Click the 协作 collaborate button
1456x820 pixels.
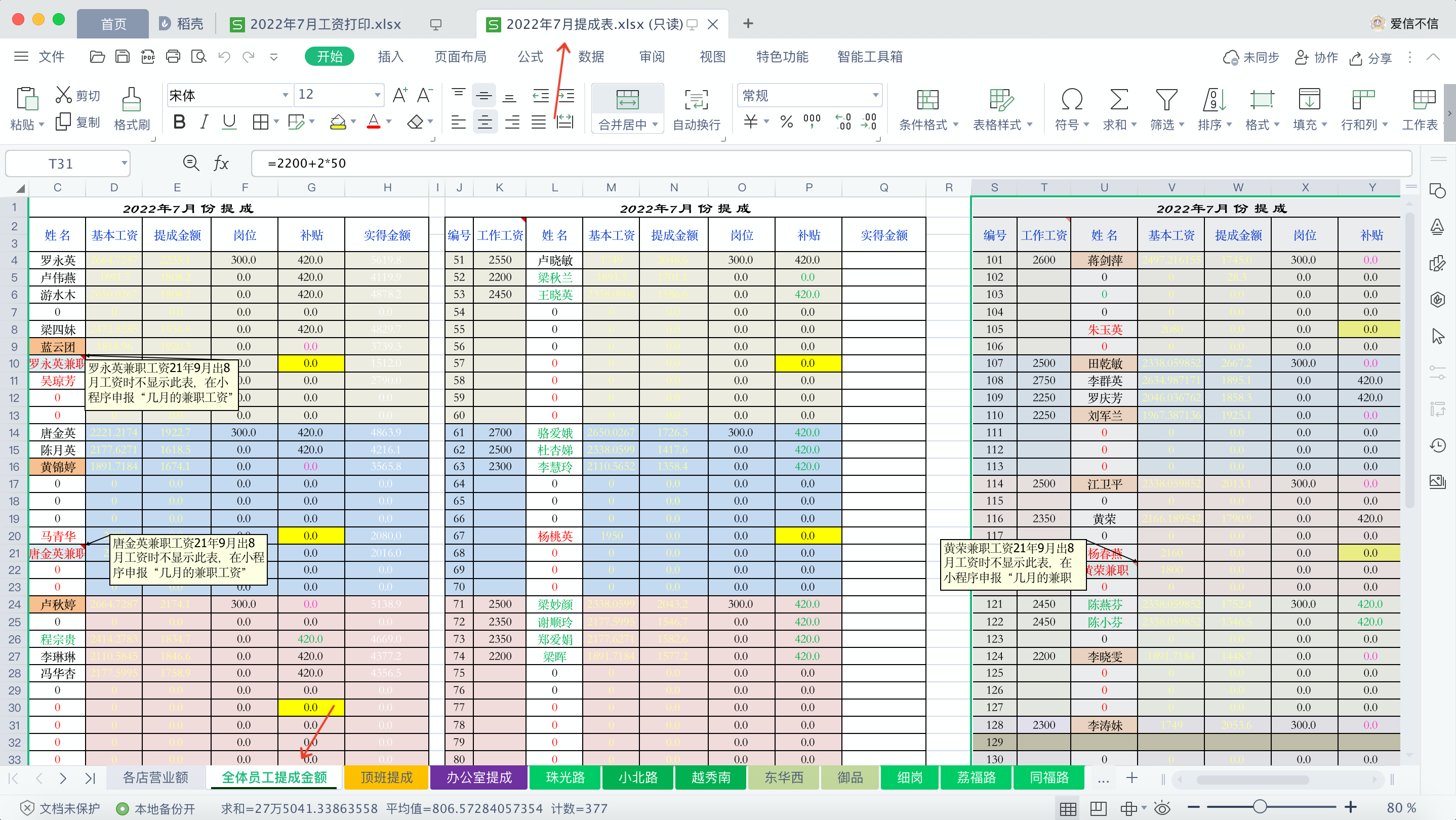click(1316, 58)
